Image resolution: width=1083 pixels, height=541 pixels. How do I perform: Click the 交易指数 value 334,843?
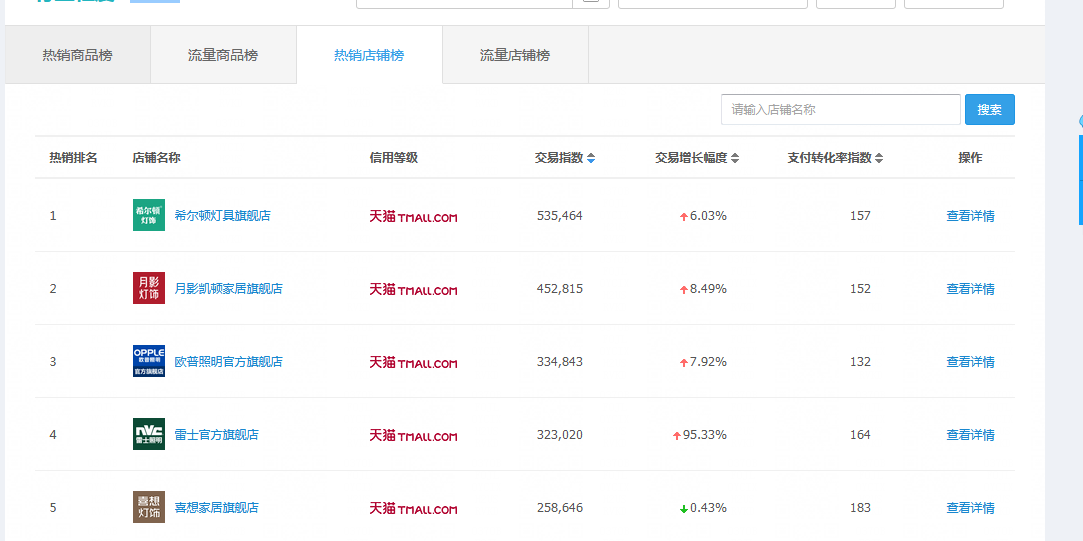click(559, 361)
